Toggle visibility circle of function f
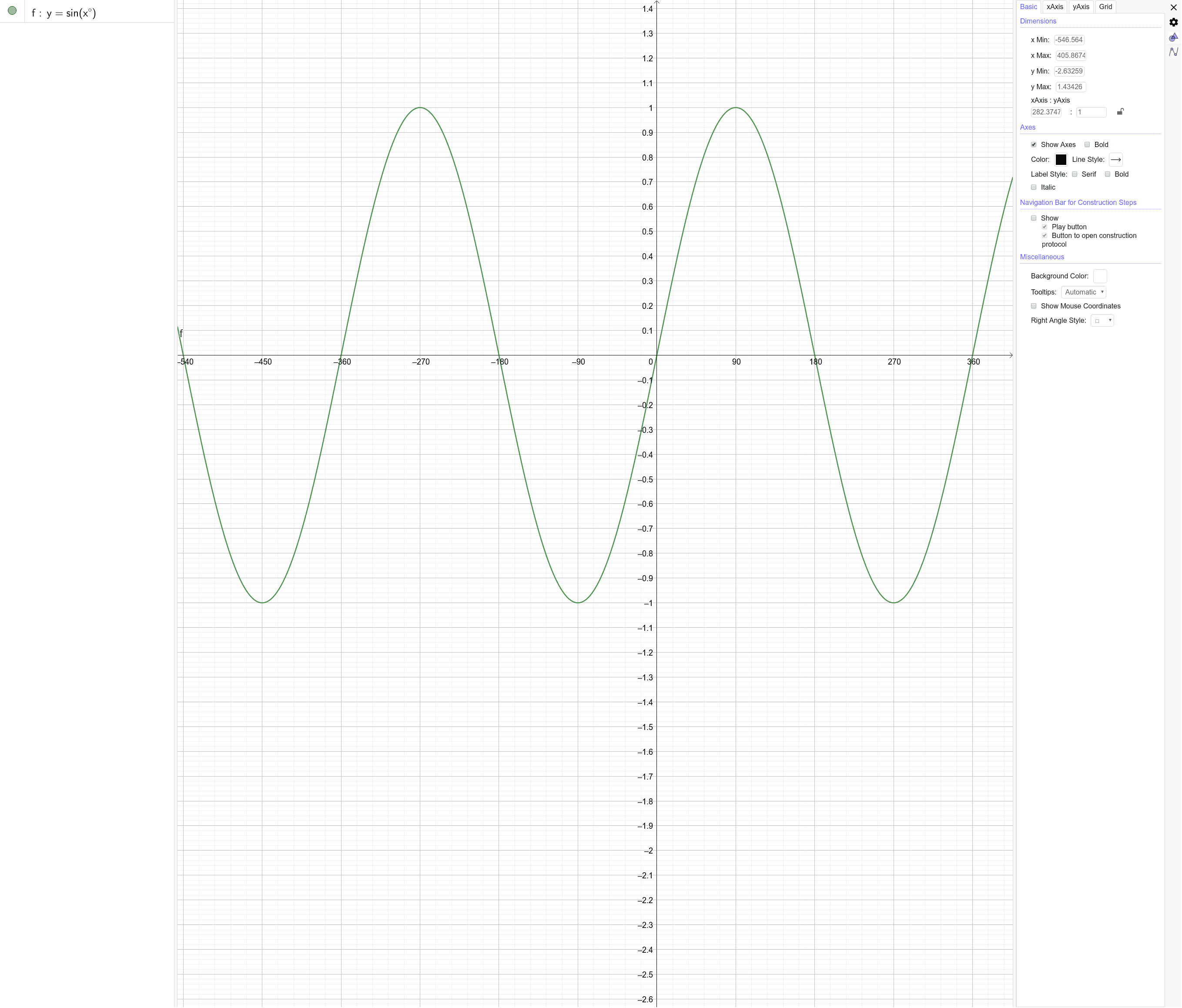Image resolution: width=1182 pixels, height=1008 pixels. click(x=12, y=11)
